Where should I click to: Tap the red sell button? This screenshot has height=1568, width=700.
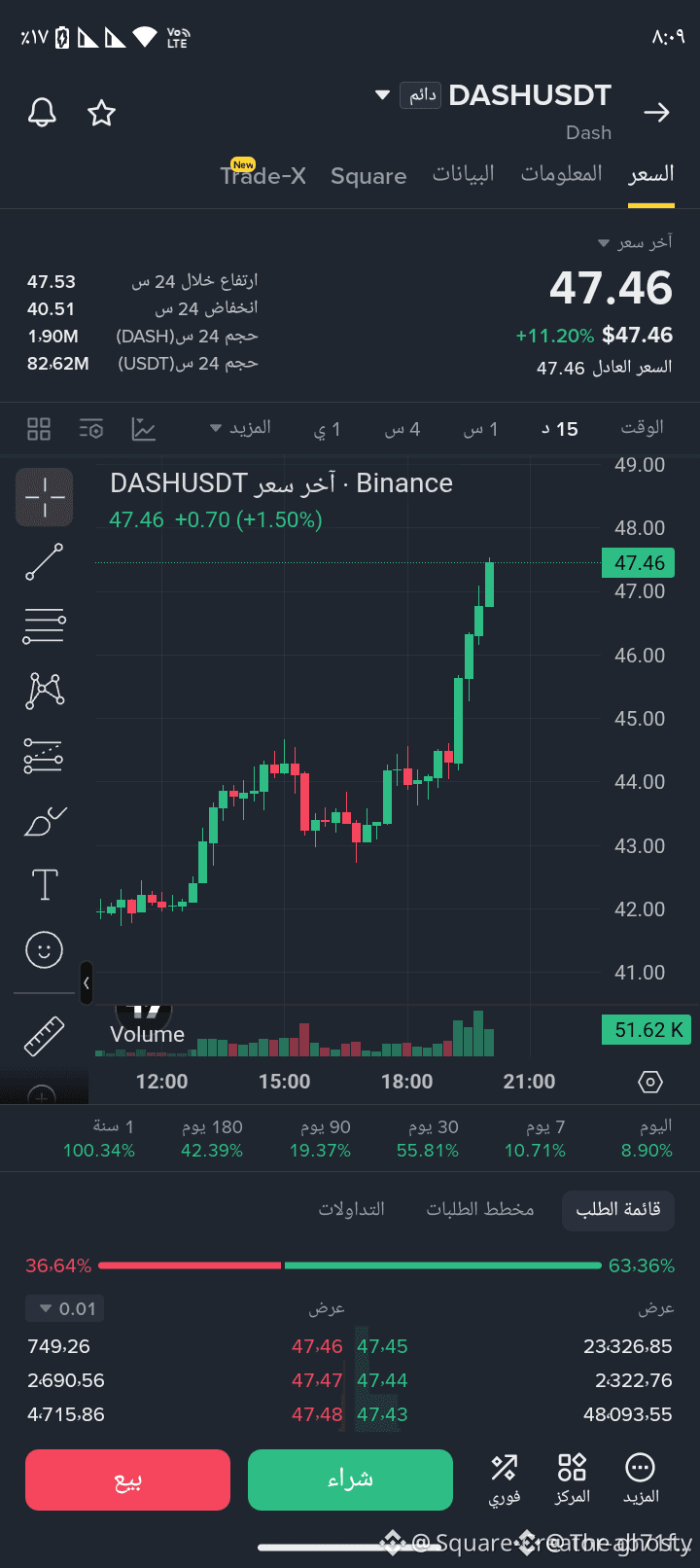[127, 1479]
